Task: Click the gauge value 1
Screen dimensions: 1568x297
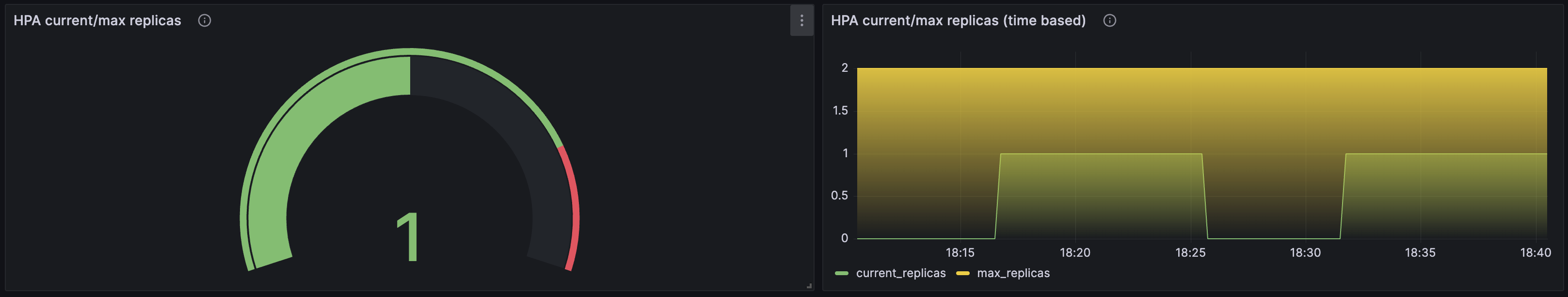Action: tap(408, 237)
